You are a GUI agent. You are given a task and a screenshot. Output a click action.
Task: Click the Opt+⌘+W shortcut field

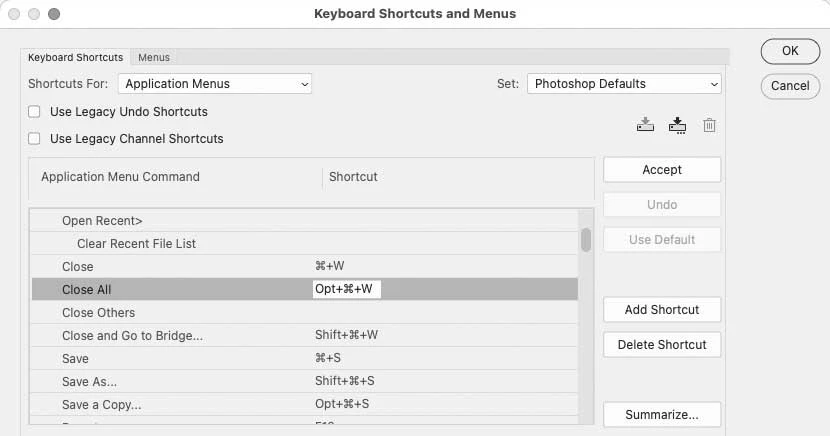(345, 290)
